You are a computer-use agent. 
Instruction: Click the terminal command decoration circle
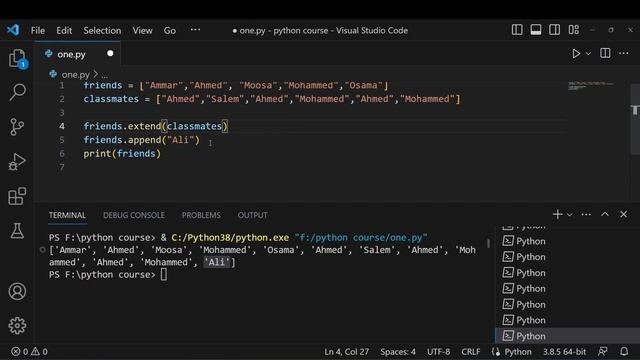coord(42,249)
